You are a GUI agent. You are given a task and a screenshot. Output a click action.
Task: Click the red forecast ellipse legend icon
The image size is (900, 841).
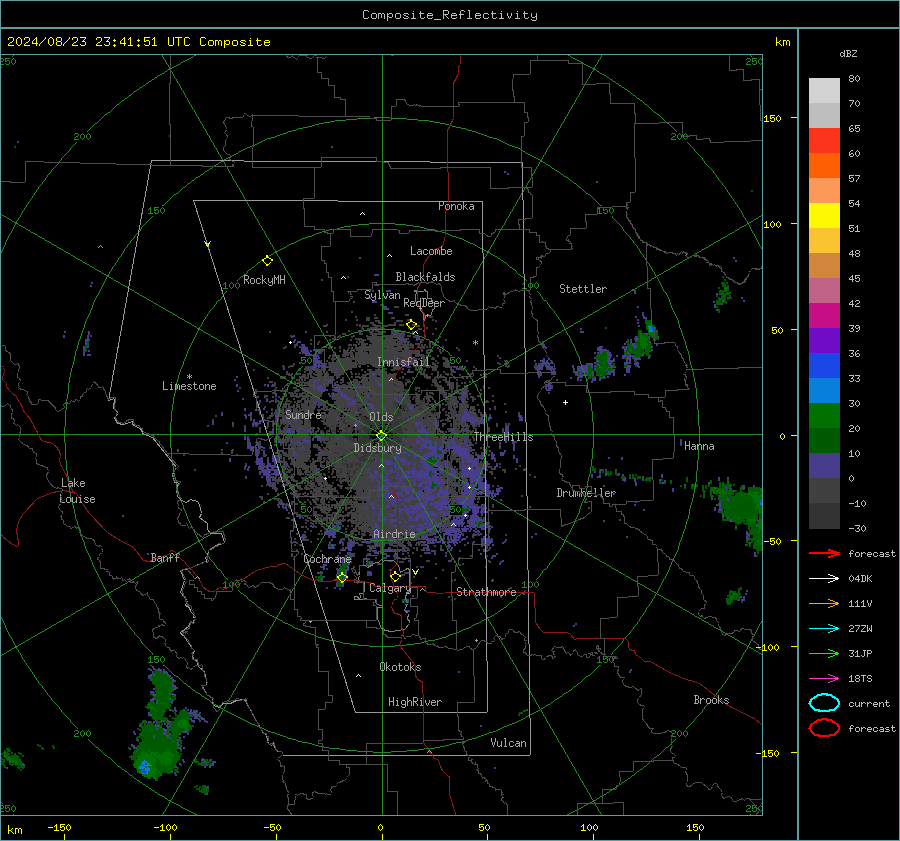coord(824,728)
